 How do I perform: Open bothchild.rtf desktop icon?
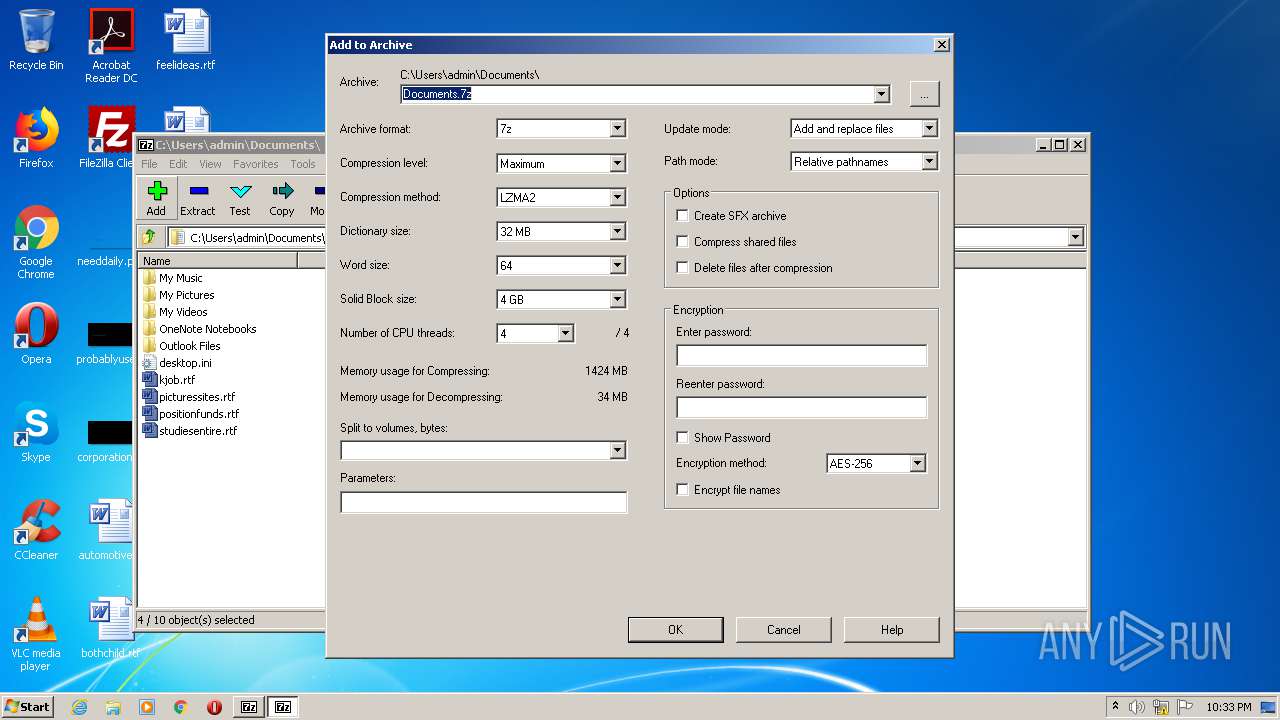[109, 628]
